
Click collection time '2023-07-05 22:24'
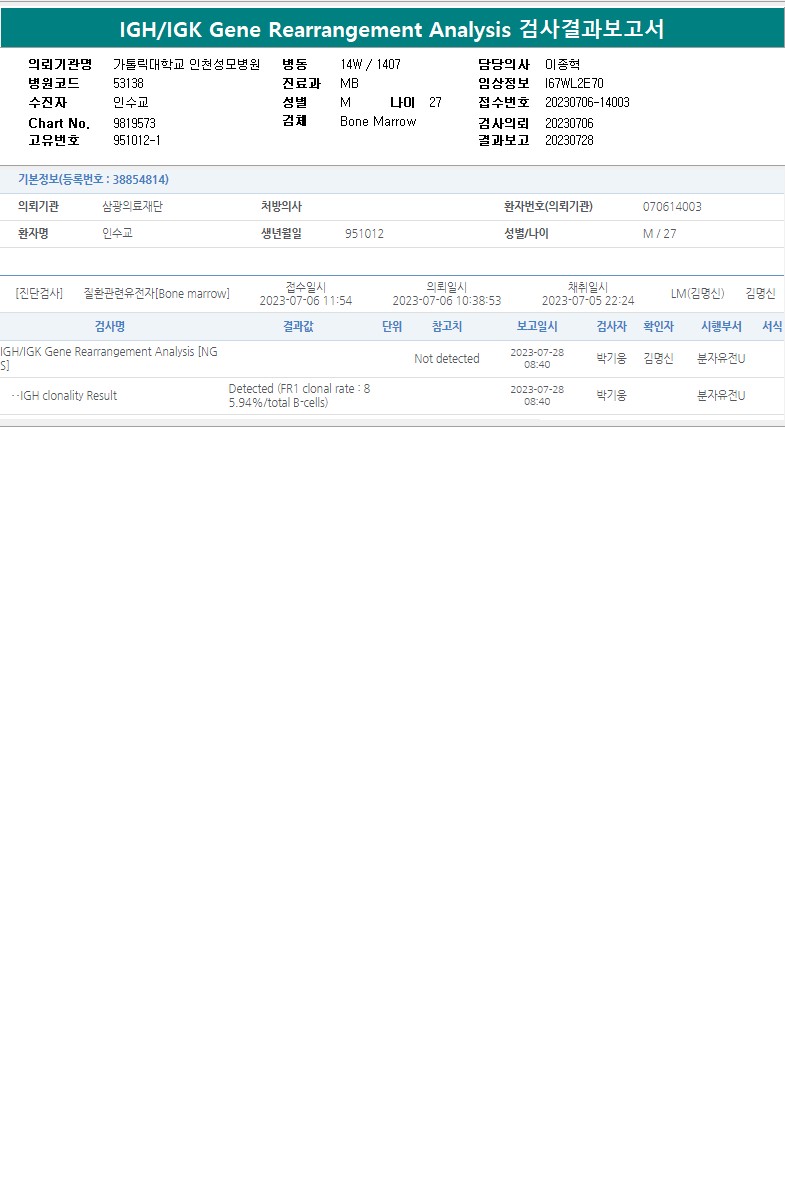coord(588,301)
